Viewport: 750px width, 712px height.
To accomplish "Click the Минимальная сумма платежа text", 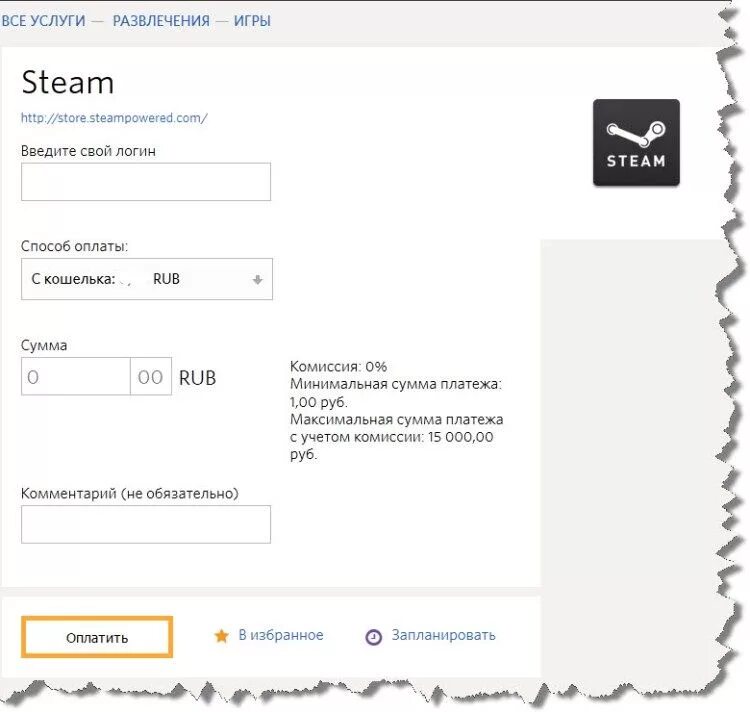I will coord(396,393).
